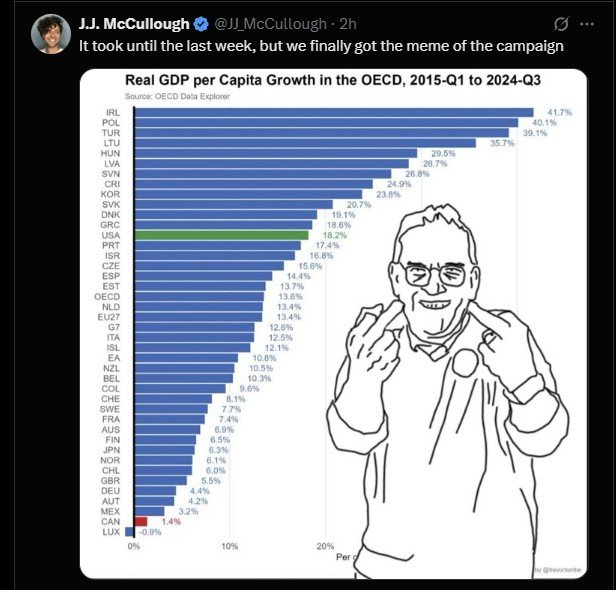Click the round button on the drawn shirt
This screenshot has width=616, height=590.
tap(465, 363)
